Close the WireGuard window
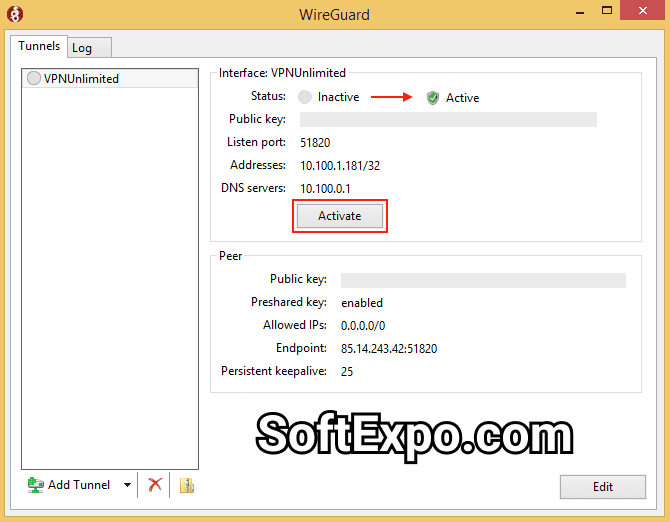The width and height of the screenshot is (670, 522). click(642, 14)
